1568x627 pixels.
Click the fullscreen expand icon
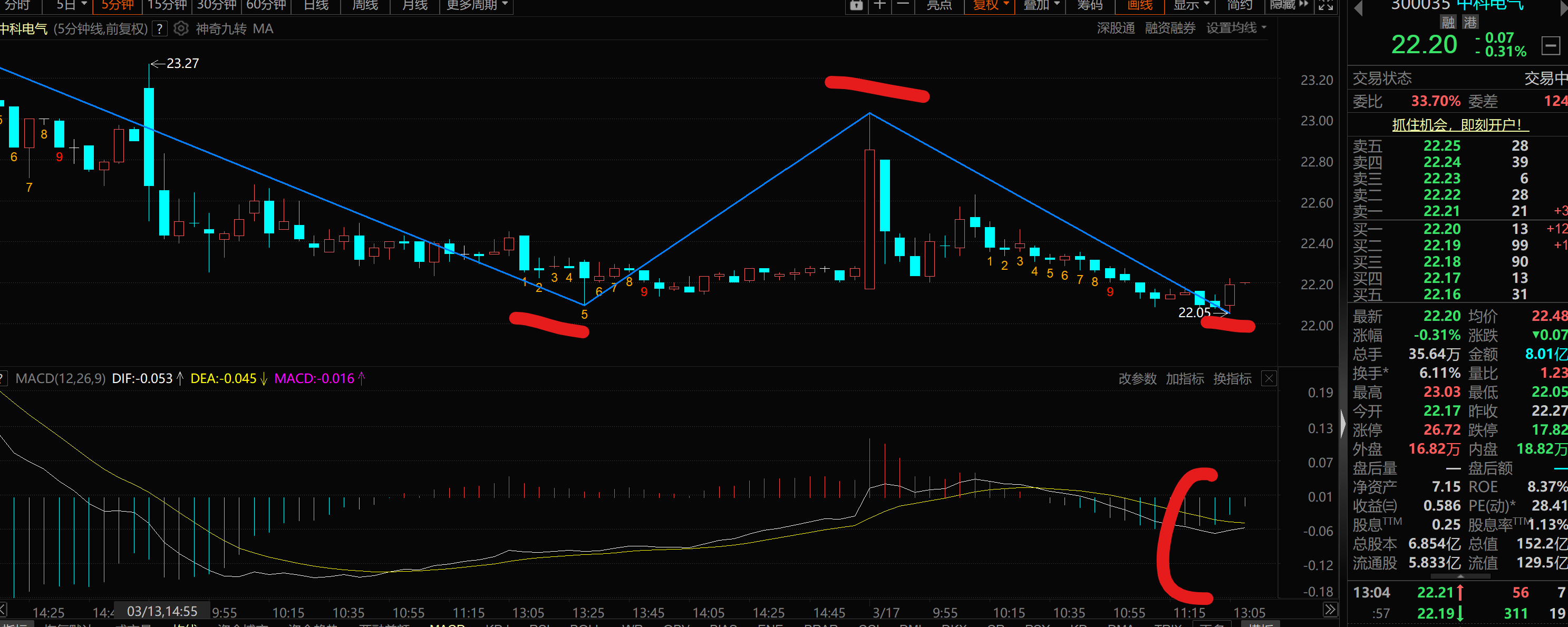[1326, 5]
